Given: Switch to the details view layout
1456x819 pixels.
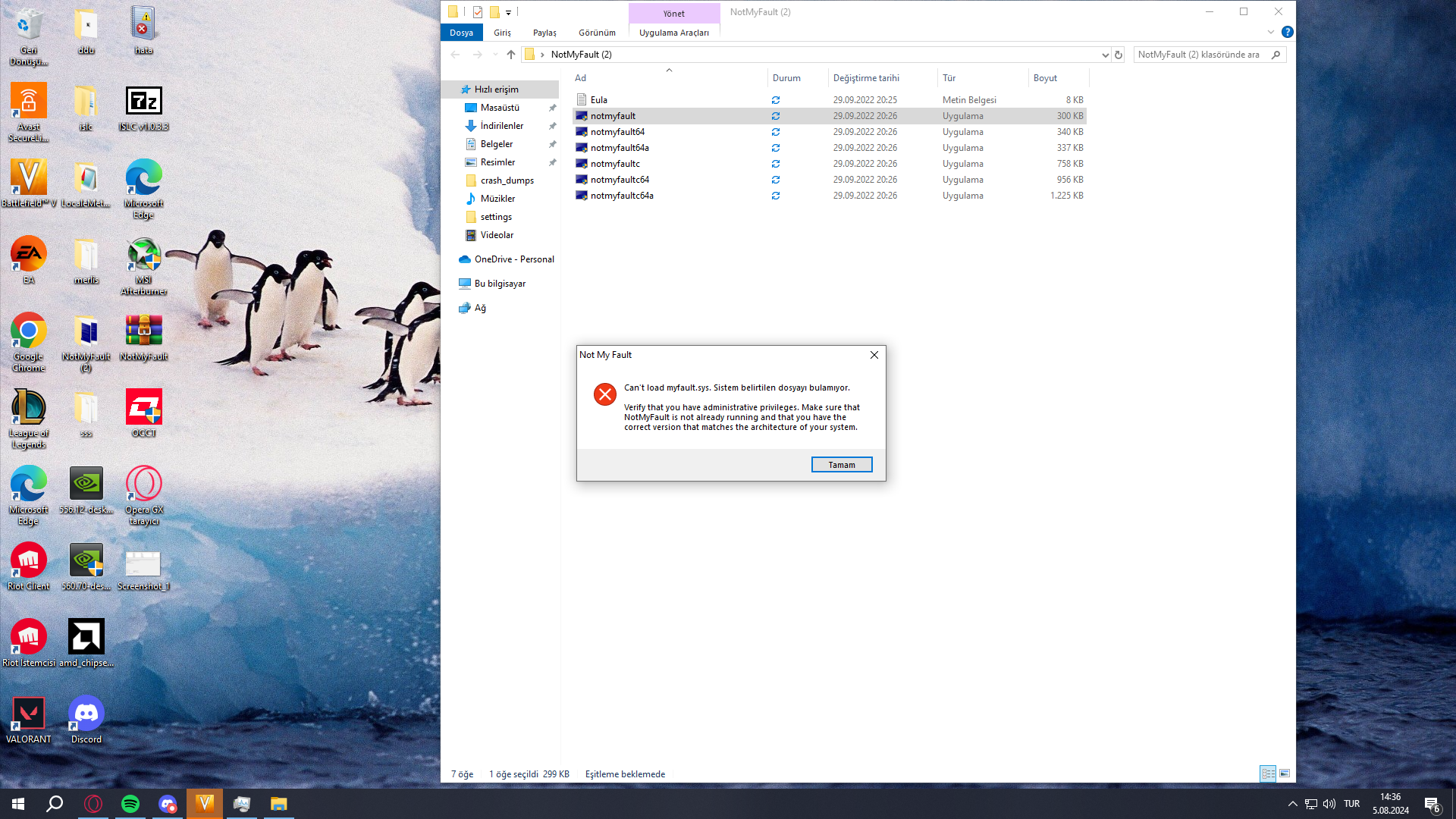Looking at the screenshot, I should coord(1268,773).
